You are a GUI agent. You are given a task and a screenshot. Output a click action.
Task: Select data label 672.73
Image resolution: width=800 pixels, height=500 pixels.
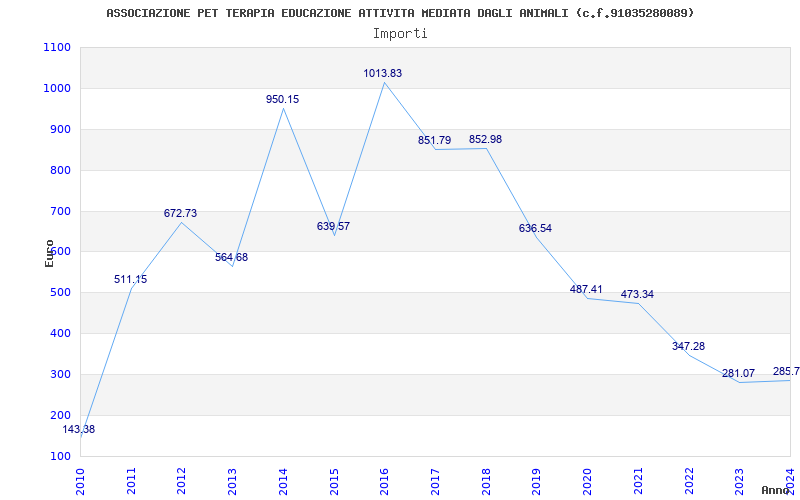[180, 213]
